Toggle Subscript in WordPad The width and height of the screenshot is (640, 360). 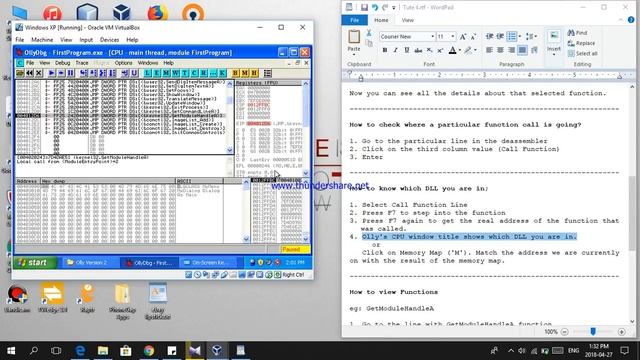429,50
